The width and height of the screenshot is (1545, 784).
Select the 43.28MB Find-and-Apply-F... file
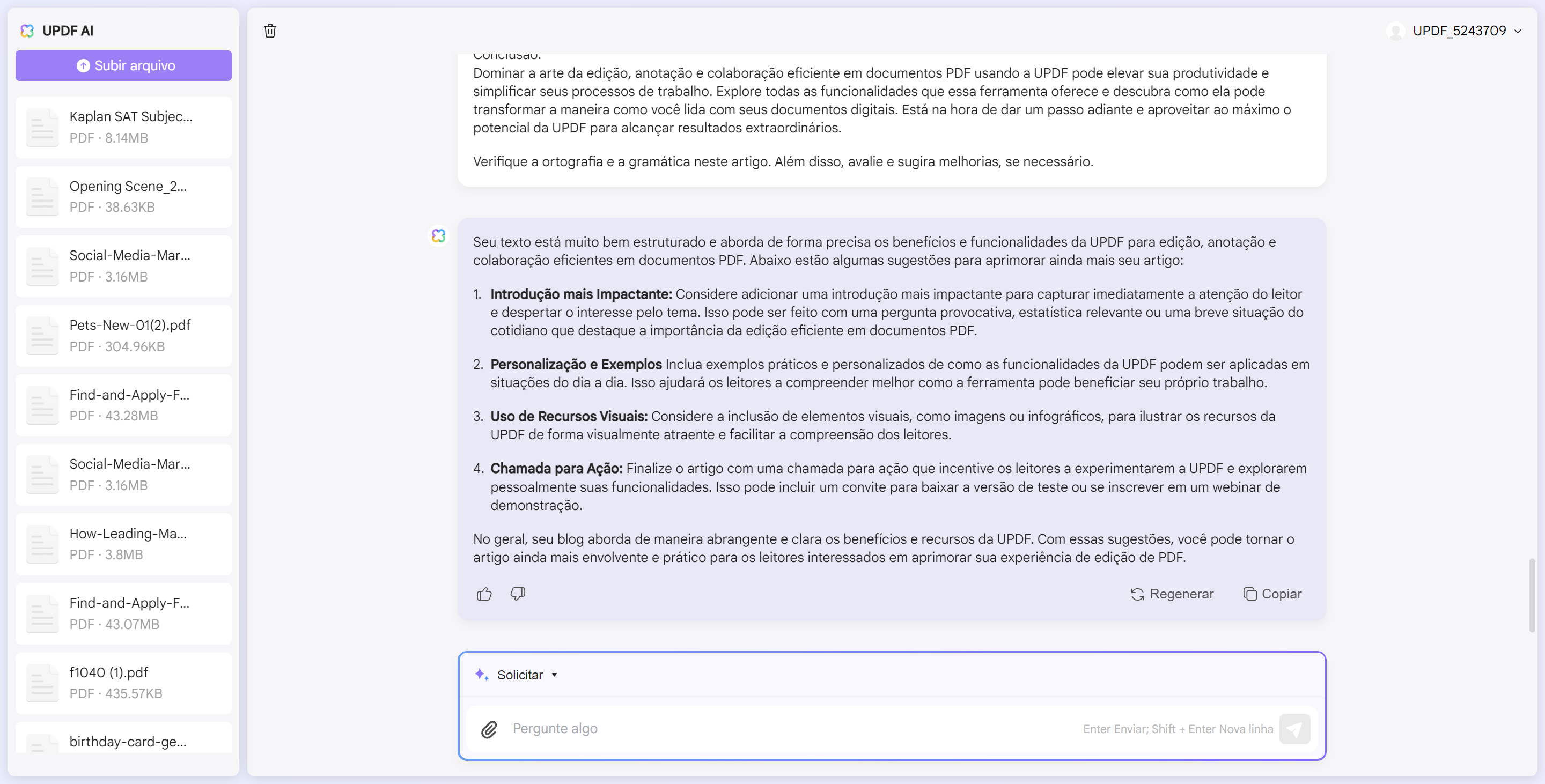click(x=123, y=405)
